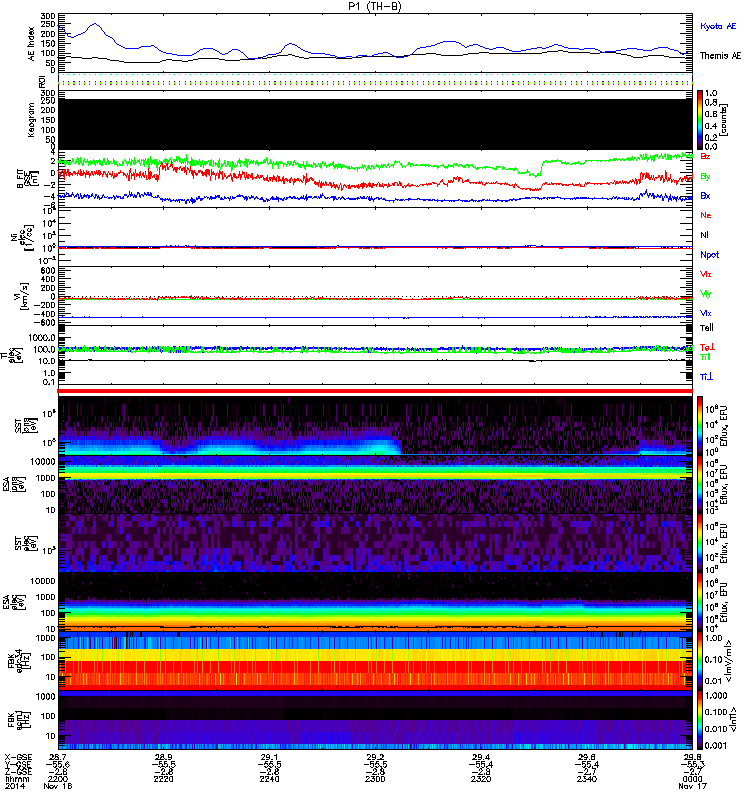Click the blue Bx legend label
Image resolution: width=750 pixels, height=800 pixels.
705,196
